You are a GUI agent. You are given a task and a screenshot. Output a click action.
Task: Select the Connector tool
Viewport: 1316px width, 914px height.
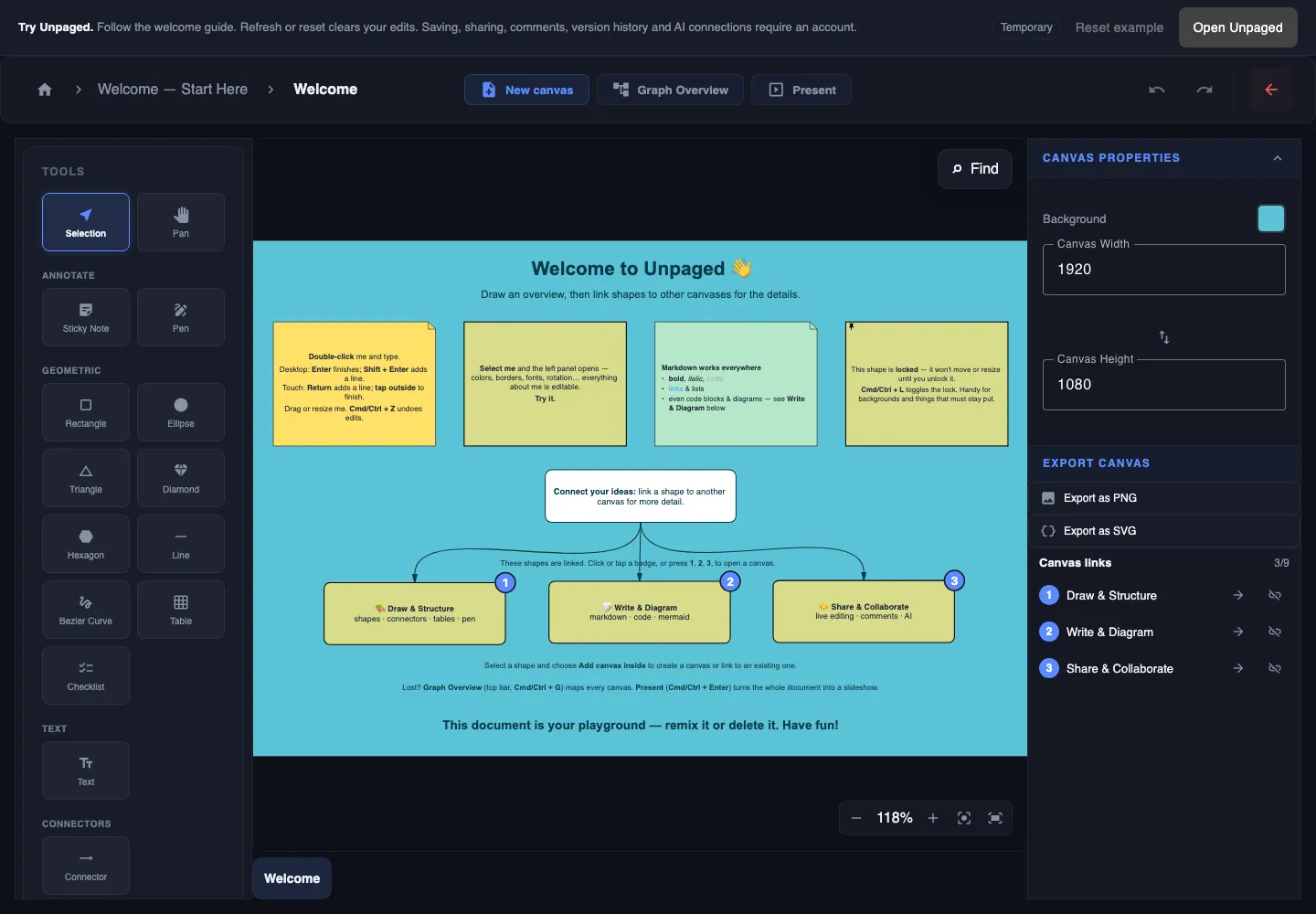point(86,866)
